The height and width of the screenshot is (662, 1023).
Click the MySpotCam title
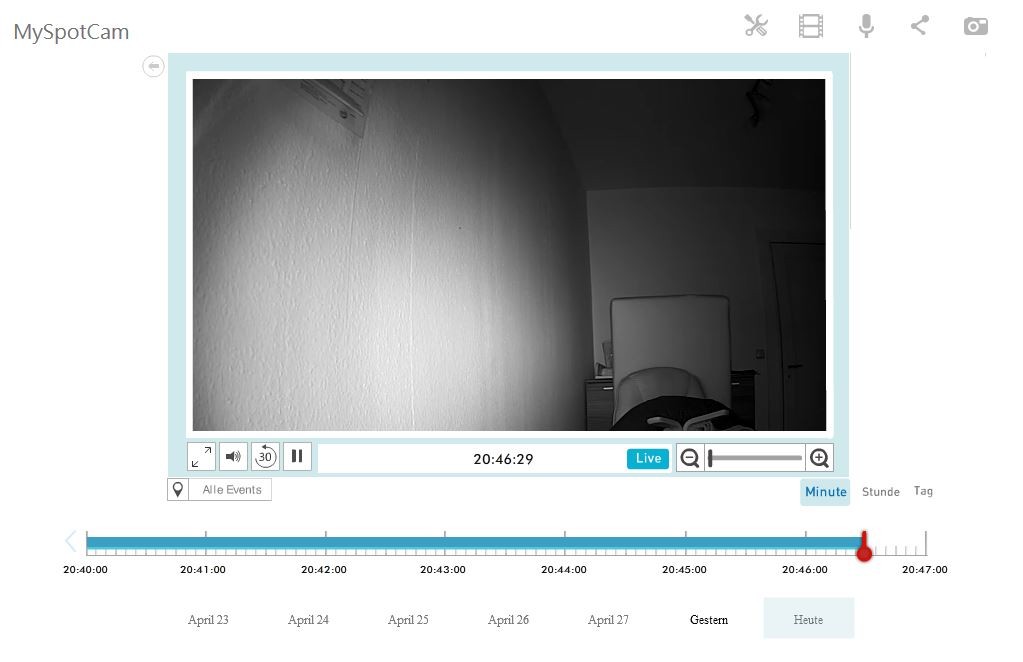pyautogui.click(x=71, y=32)
